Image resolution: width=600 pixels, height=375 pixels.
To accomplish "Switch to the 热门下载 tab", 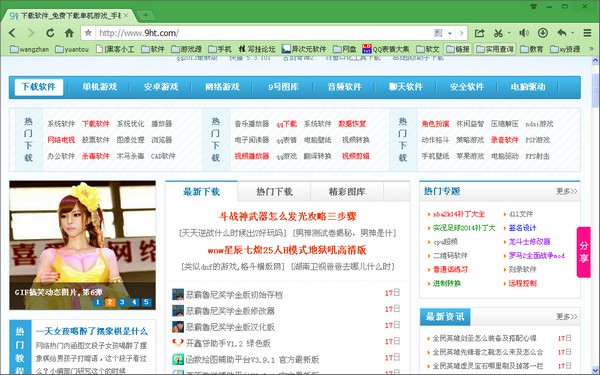I will (x=274, y=191).
